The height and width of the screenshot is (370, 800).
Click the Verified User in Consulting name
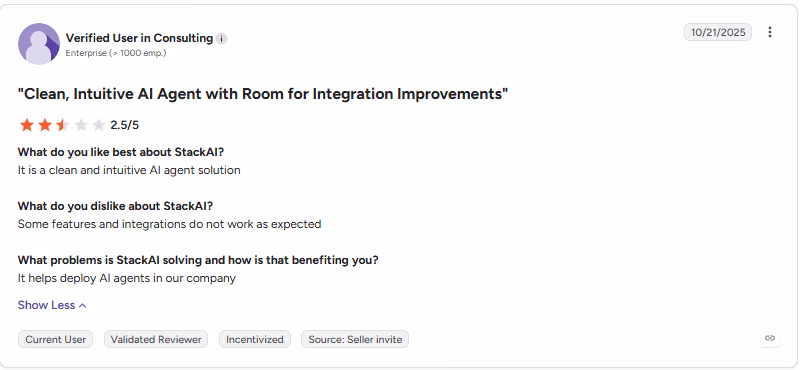(x=139, y=38)
